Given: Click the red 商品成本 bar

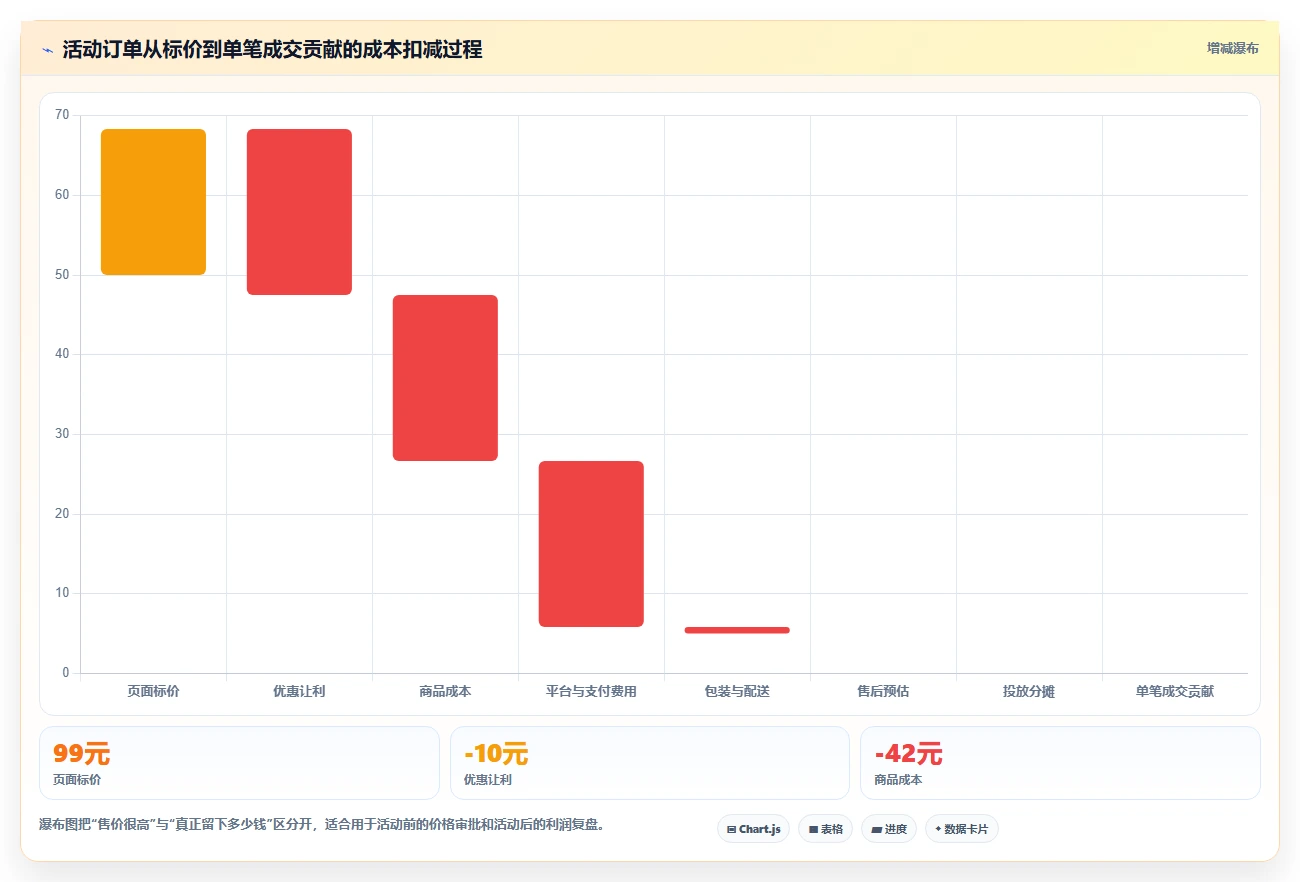Looking at the screenshot, I should click(x=445, y=378).
